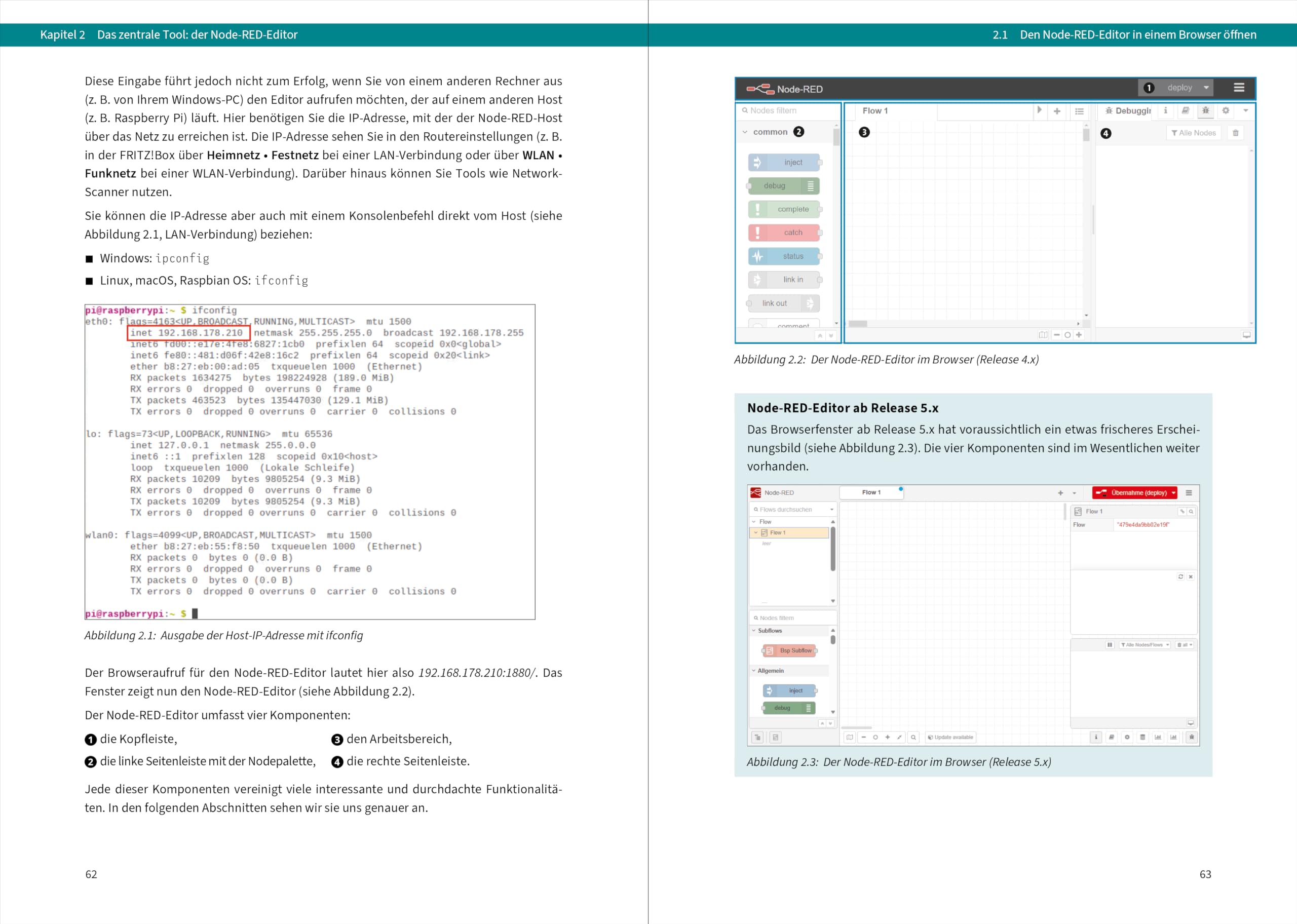Open hamburger menu in dark Node-RED header
The width and height of the screenshot is (1297, 924).
[x=1239, y=88]
